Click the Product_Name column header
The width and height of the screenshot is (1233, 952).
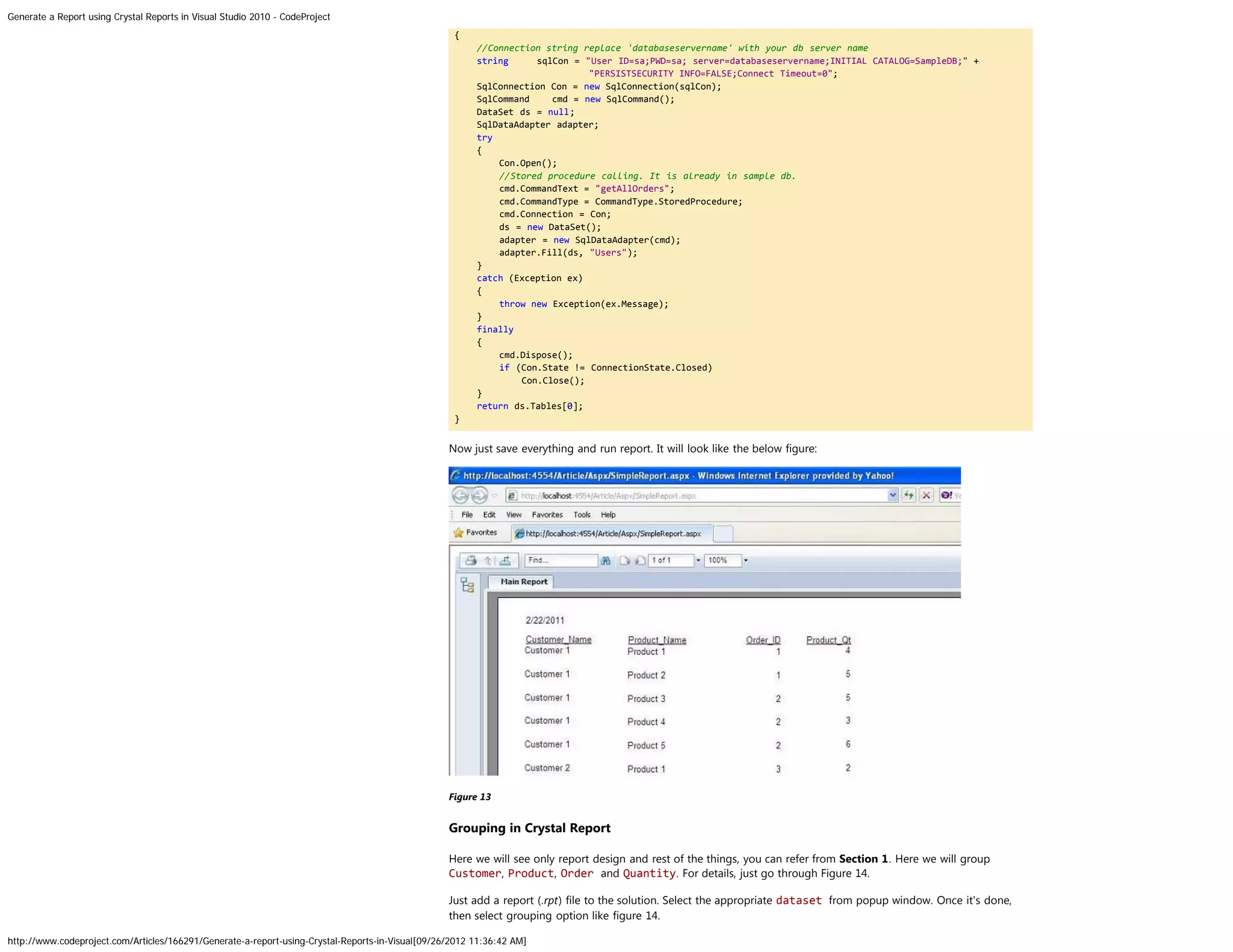tap(657, 640)
